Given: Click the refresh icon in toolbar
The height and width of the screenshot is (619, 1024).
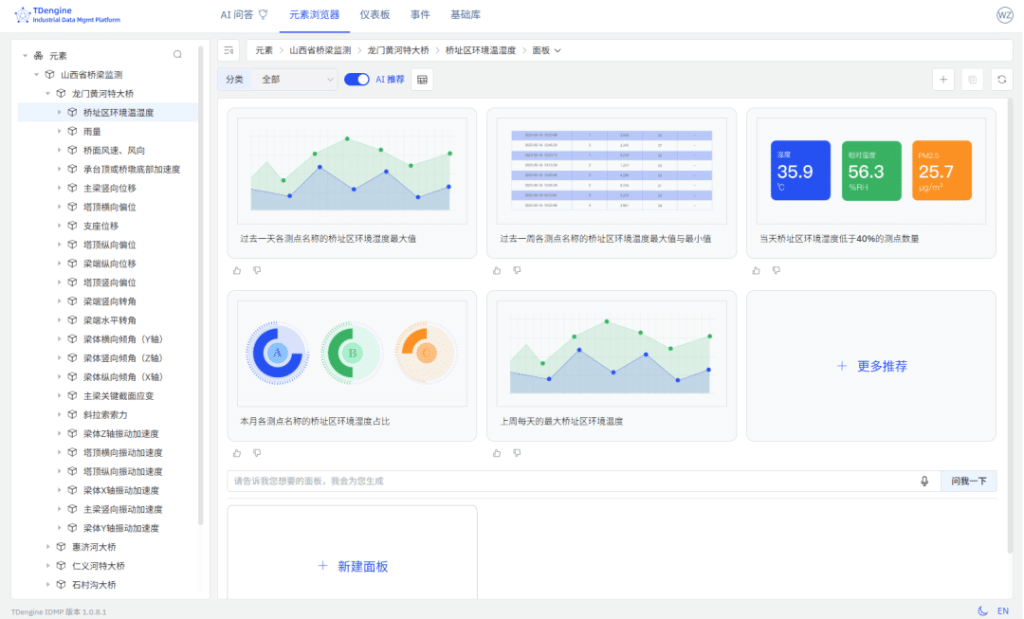Looking at the screenshot, I should (x=1002, y=80).
